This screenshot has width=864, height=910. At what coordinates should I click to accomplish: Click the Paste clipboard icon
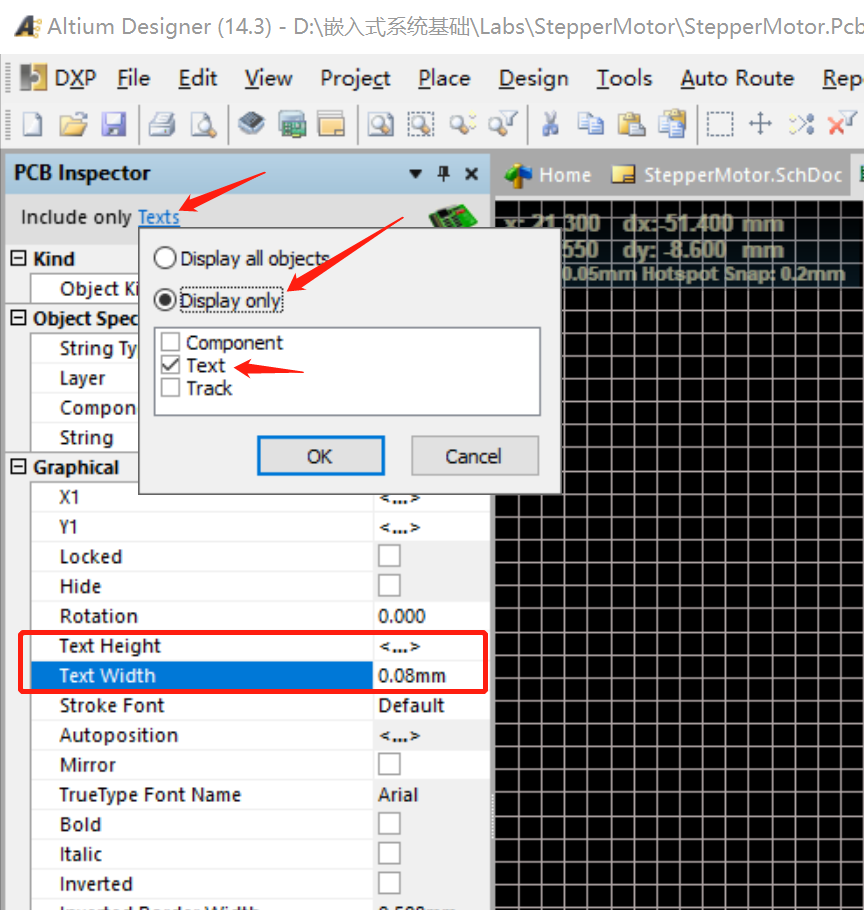[x=631, y=124]
